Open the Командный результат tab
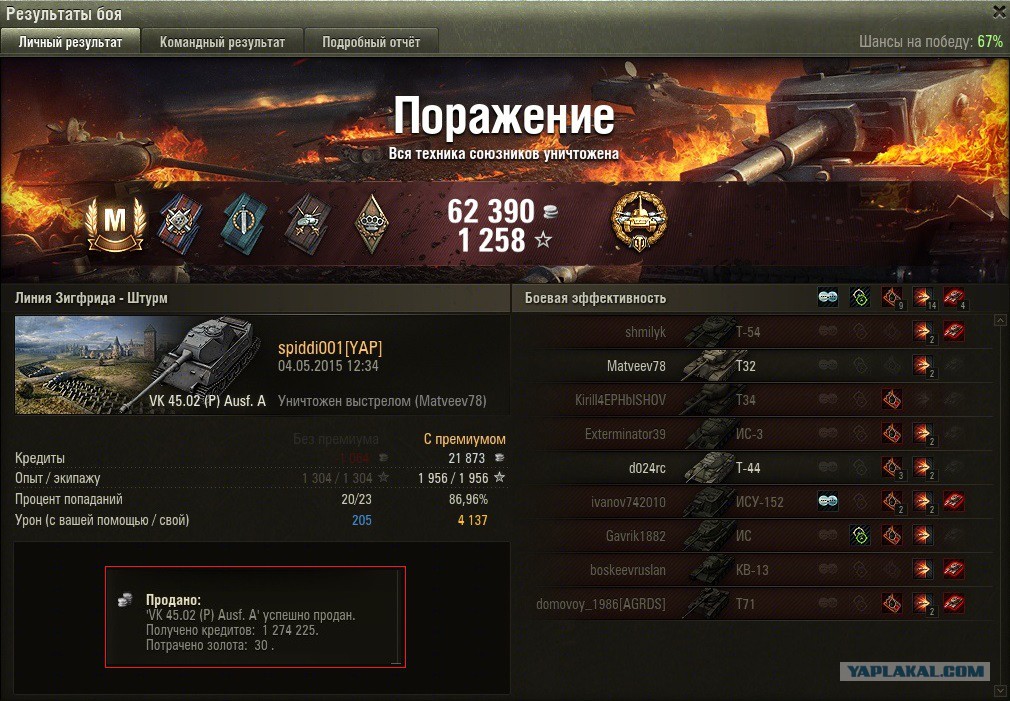 222,42
